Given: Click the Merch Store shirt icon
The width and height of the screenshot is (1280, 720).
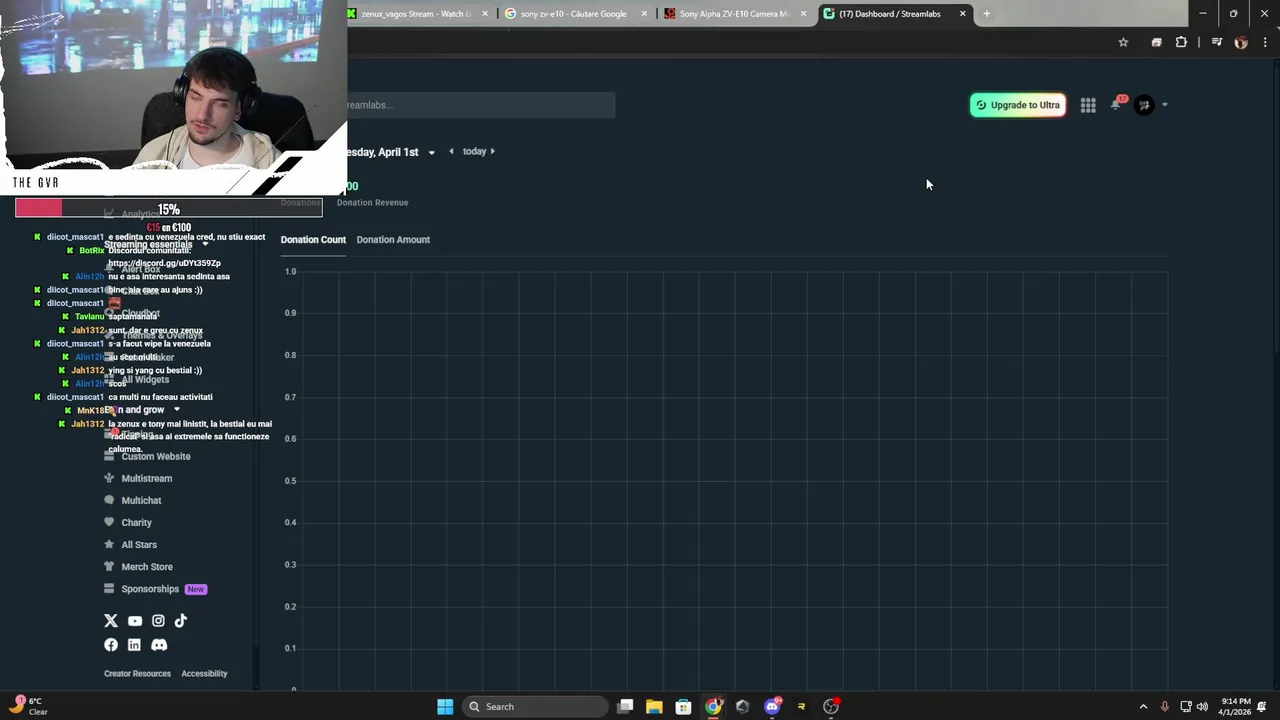Looking at the screenshot, I should tap(110, 566).
